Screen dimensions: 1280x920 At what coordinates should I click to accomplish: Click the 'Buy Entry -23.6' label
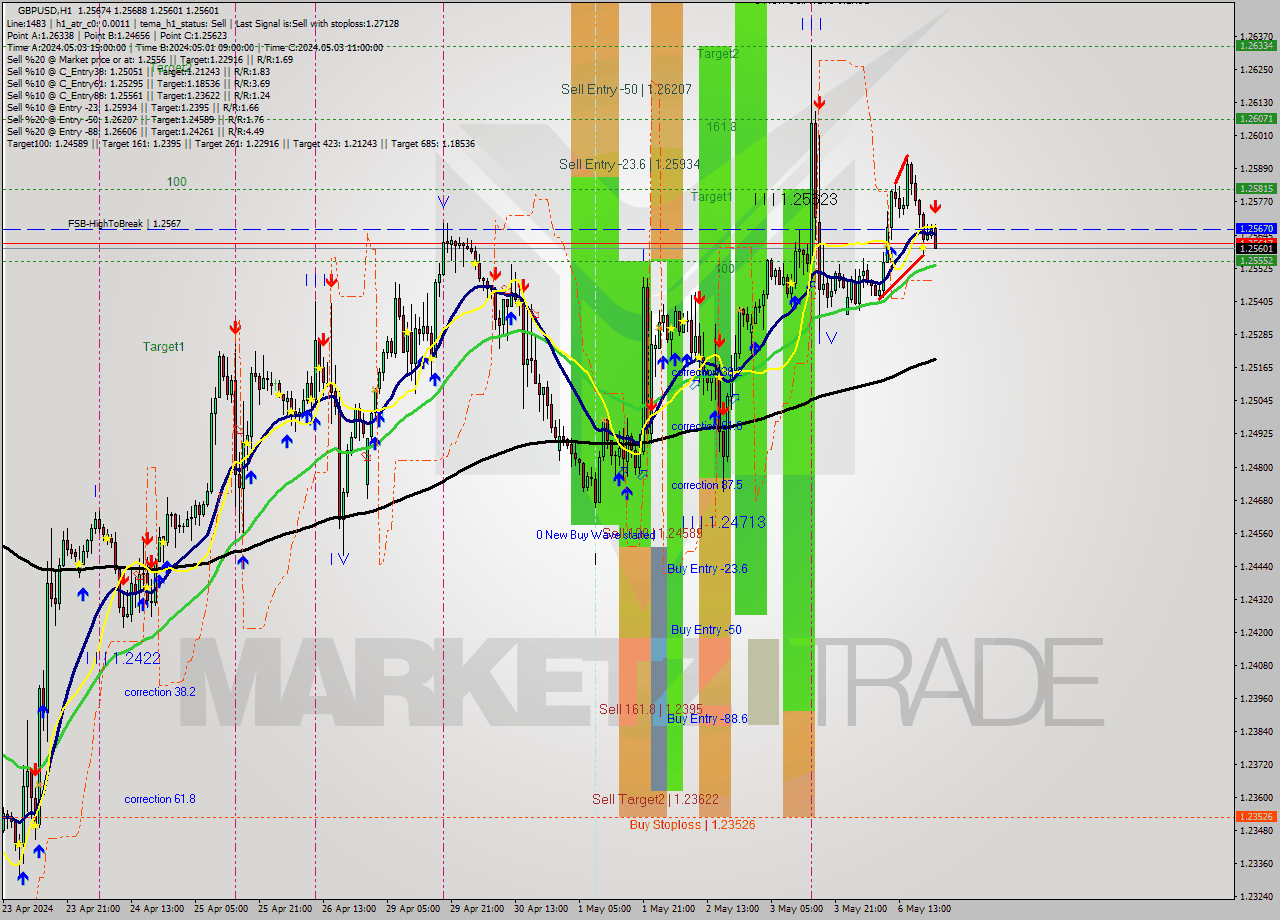click(x=707, y=569)
